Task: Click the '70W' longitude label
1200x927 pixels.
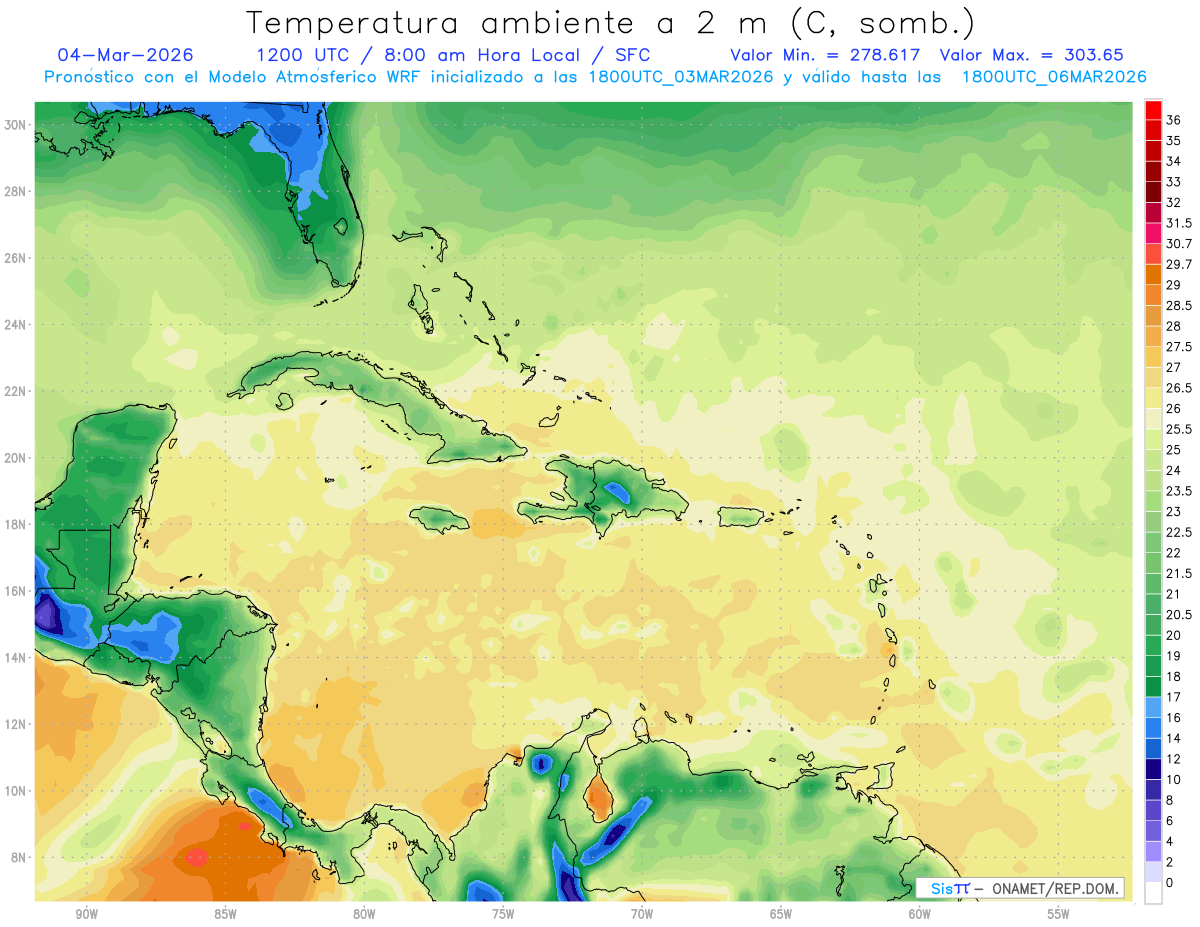Action: [x=642, y=914]
